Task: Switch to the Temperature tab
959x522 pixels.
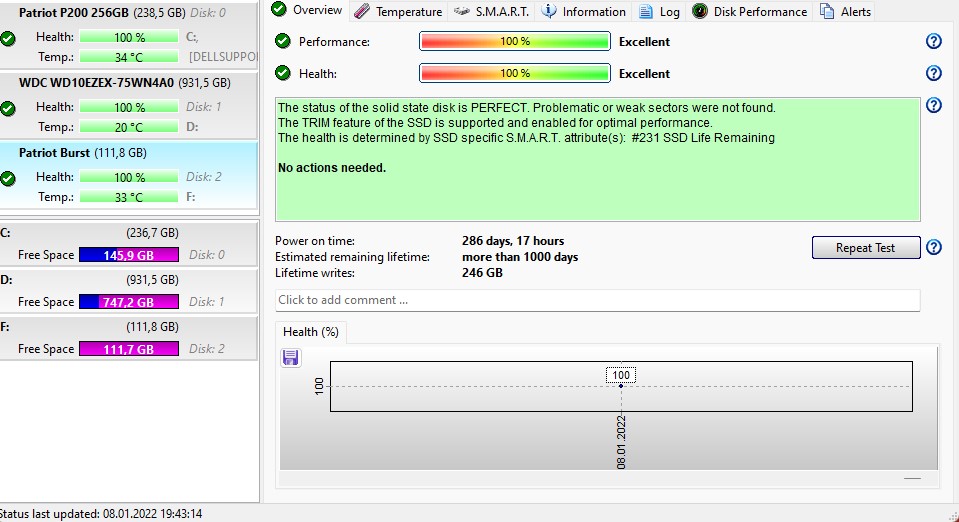Action: (398, 12)
